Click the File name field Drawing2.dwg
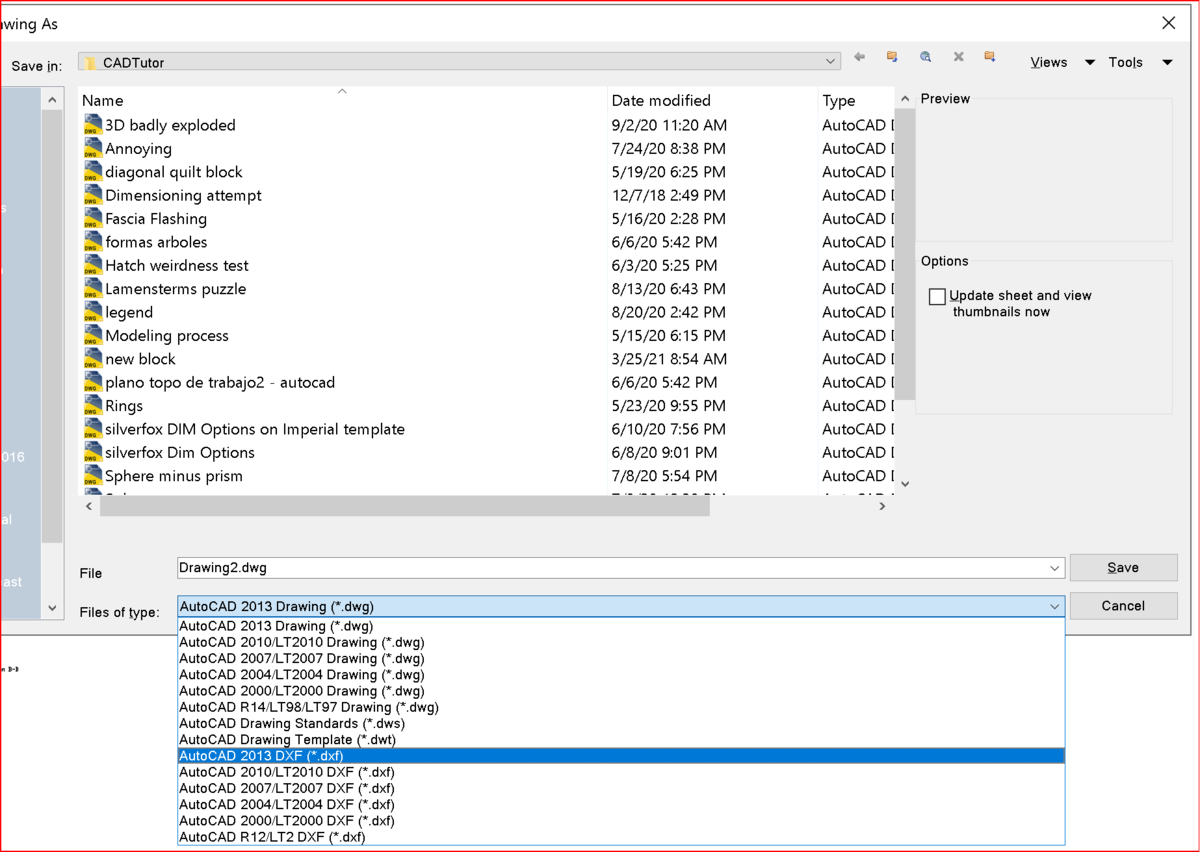This screenshot has width=1200, height=852. 620,568
